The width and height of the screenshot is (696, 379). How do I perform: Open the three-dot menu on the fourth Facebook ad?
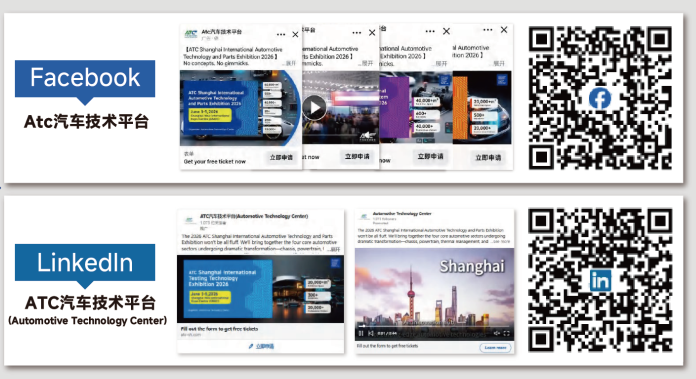click(488, 30)
